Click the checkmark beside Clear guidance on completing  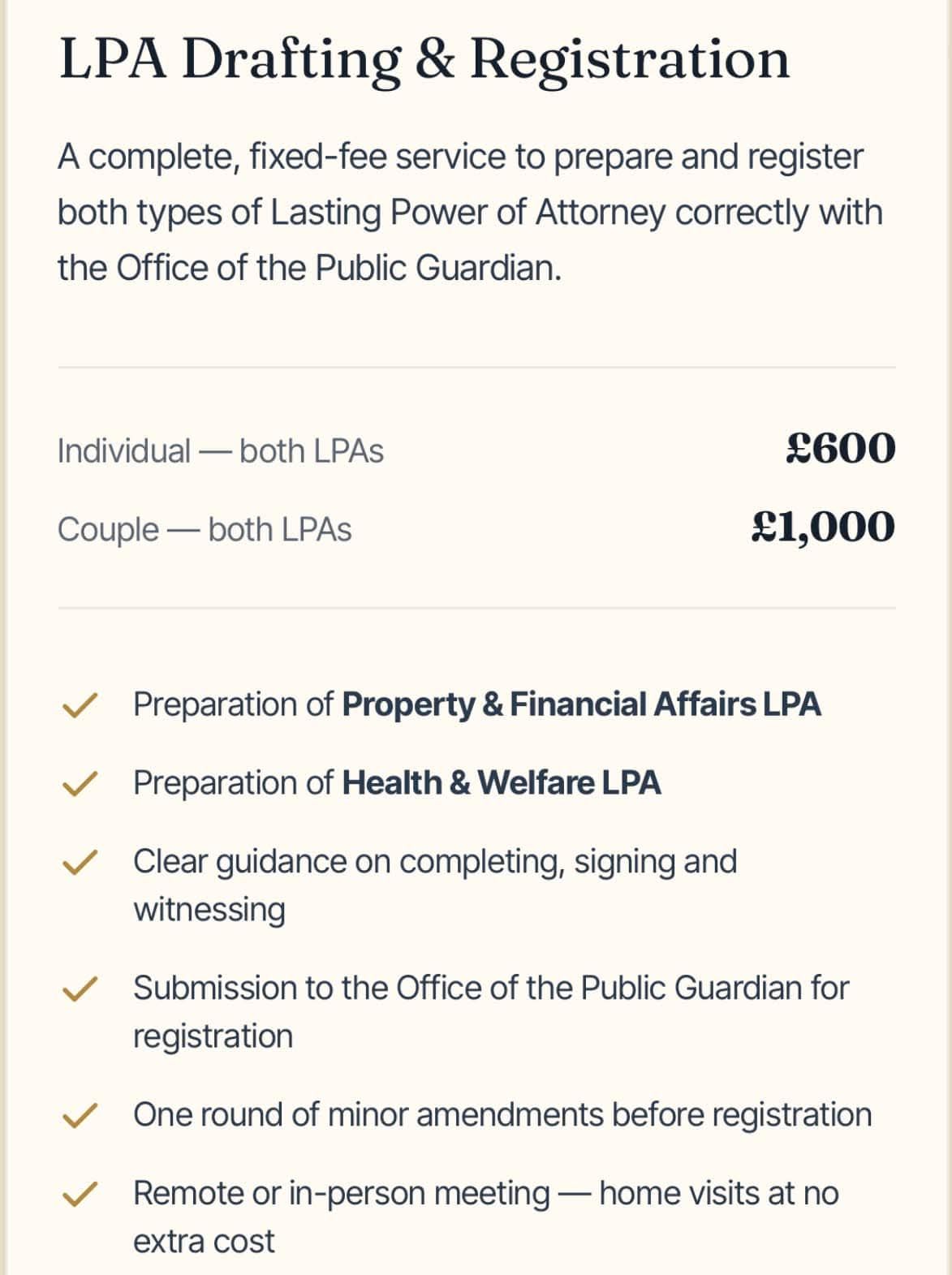[x=80, y=863]
